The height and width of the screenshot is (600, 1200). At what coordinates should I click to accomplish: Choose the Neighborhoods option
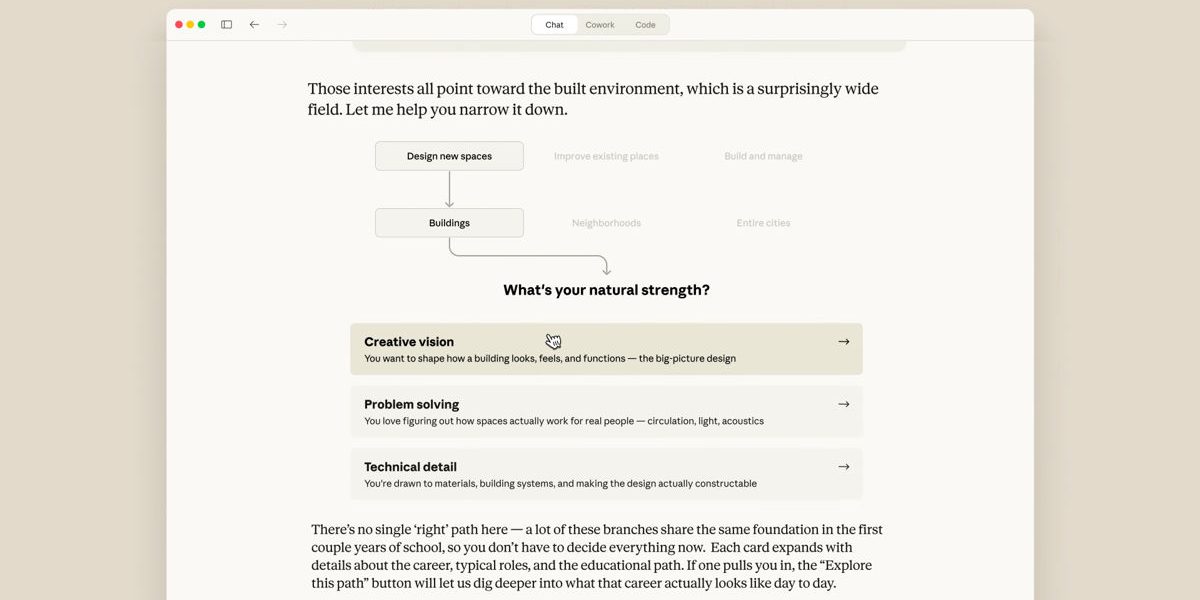coord(606,223)
